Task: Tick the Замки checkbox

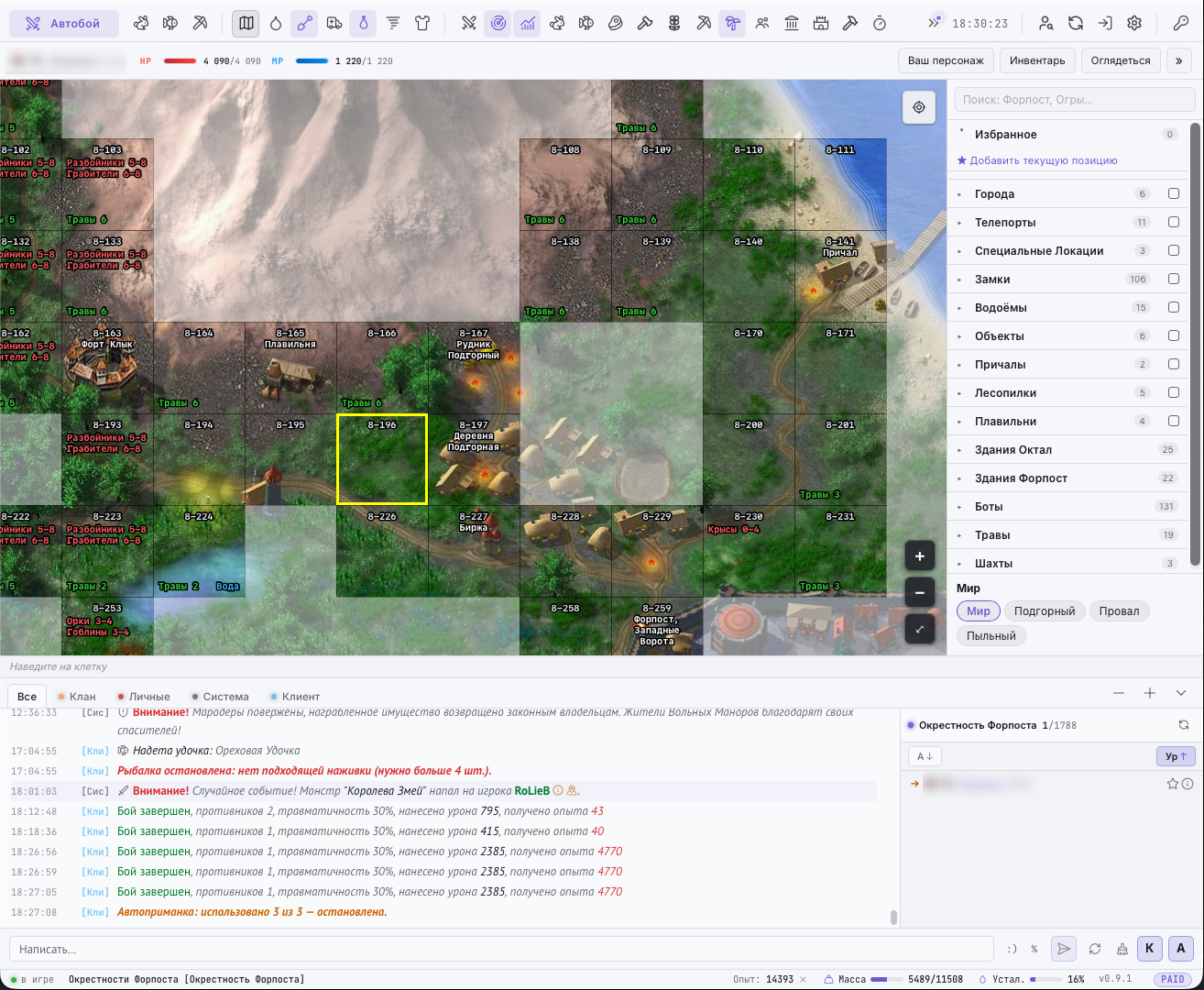Action: point(1174,279)
